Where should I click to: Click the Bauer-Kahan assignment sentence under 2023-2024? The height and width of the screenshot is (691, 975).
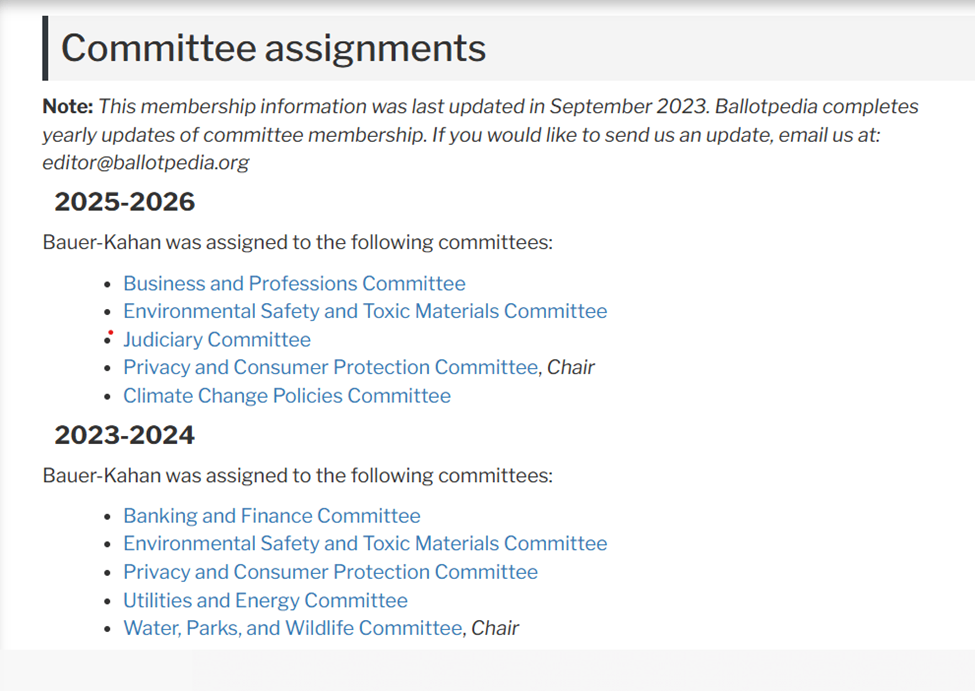click(x=297, y=475)
